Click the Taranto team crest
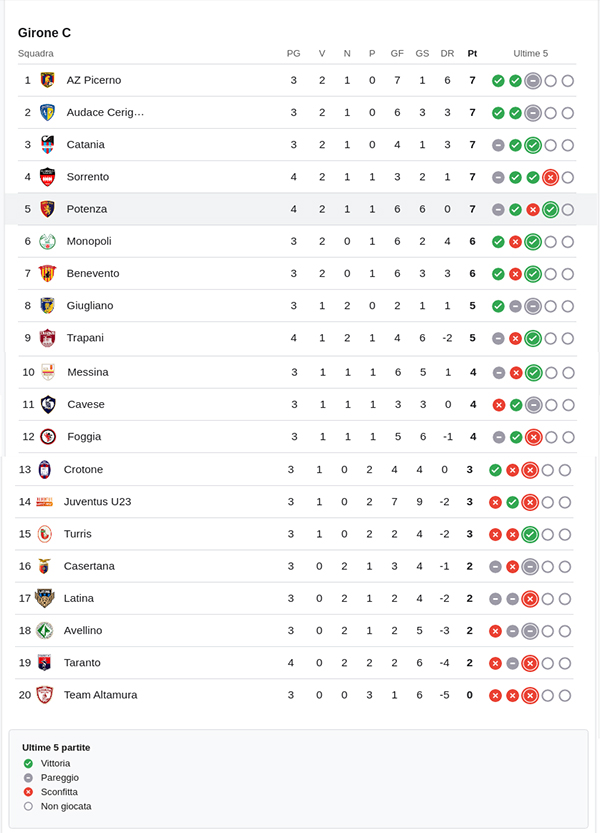Viewport: 600px width, 833px height. click(x=44, y=663)
